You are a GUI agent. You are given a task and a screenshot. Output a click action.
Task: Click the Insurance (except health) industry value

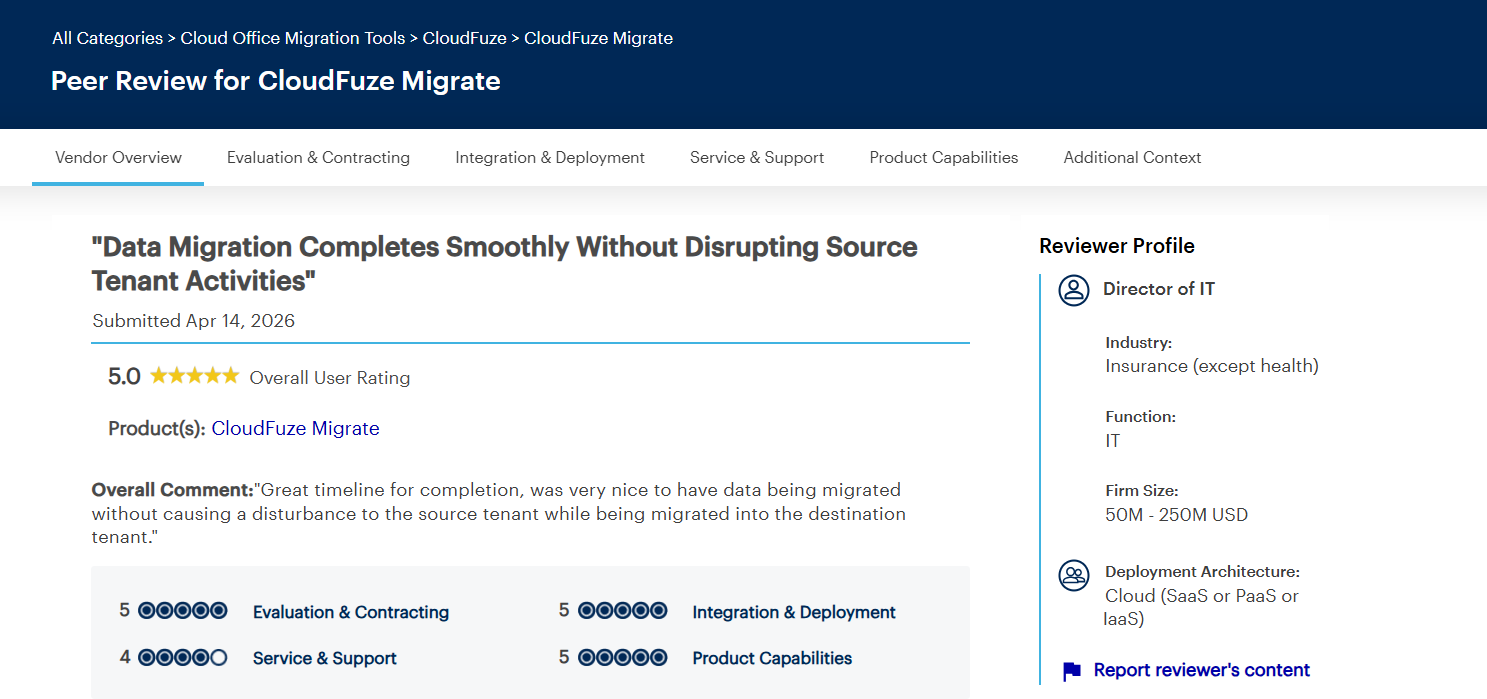coord(1212,366)
